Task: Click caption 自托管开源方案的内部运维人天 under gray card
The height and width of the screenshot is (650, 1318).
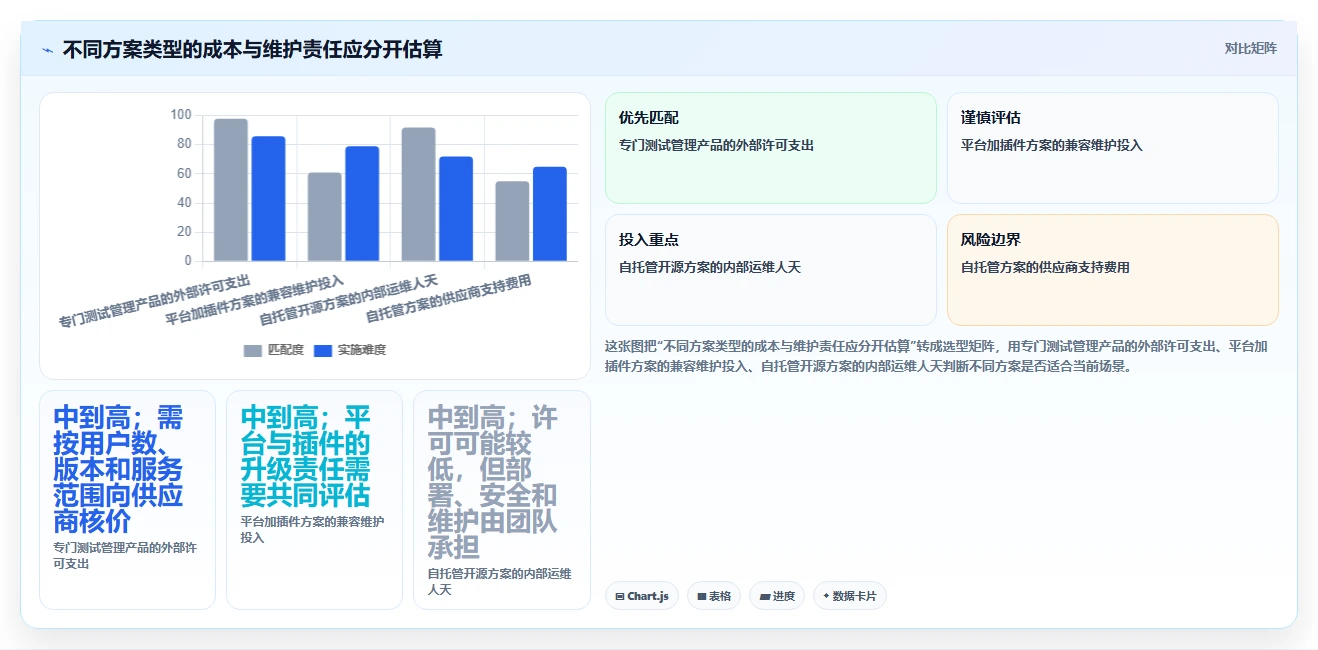Action: (500, 582)
